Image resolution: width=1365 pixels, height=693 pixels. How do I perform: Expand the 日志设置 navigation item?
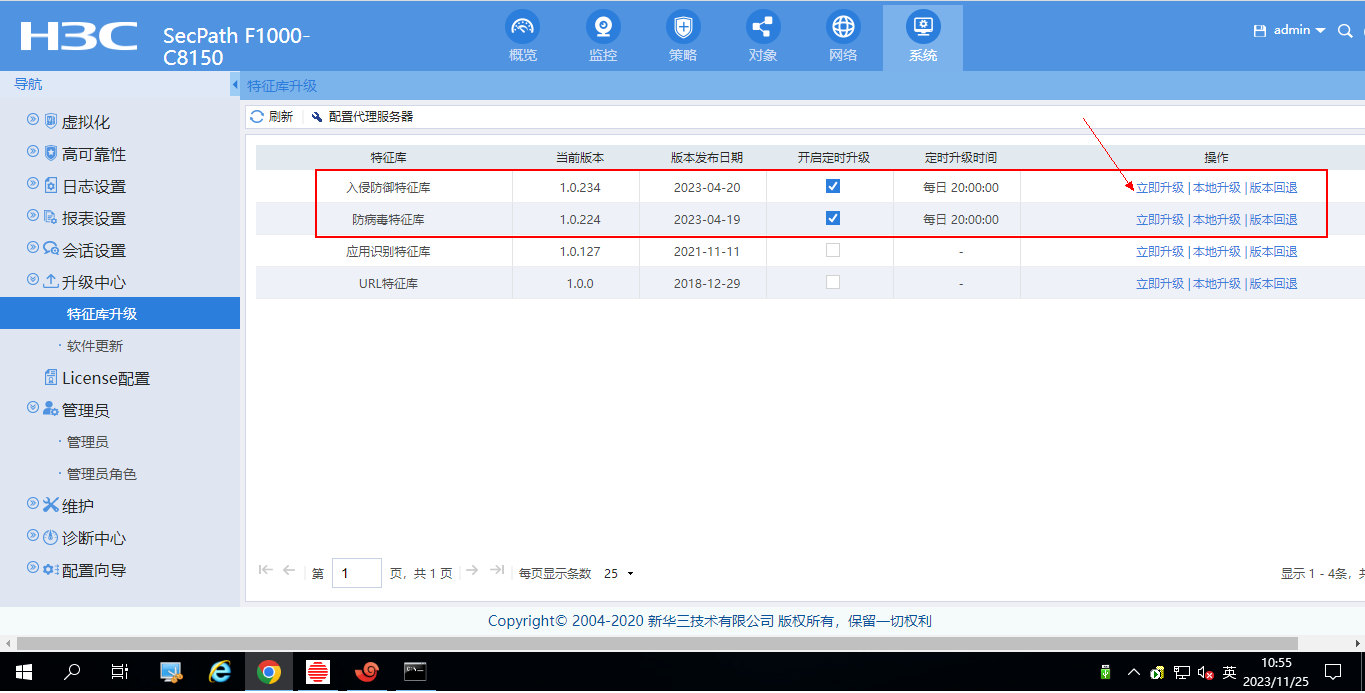(x=33, y=185)
